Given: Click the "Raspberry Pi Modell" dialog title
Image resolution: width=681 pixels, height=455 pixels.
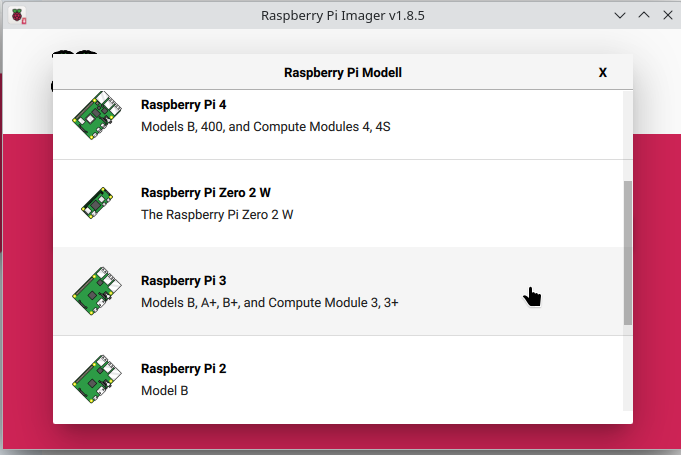Looking at the screenshot, I should tap(343, 72).
